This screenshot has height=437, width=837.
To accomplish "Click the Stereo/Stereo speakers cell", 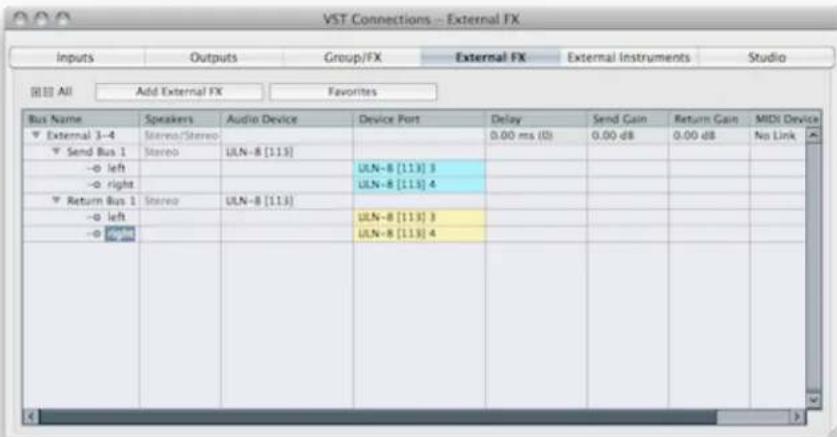I will click(x=180, y=136).
